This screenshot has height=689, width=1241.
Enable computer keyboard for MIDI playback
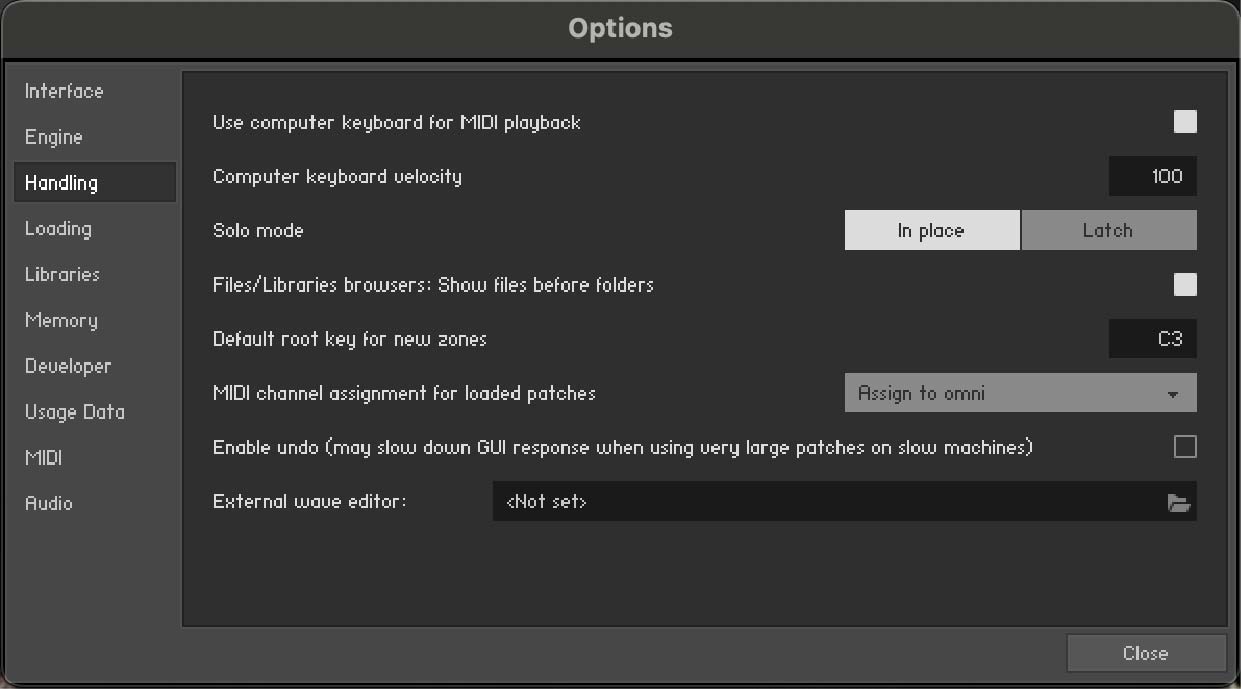[1185, 122]
